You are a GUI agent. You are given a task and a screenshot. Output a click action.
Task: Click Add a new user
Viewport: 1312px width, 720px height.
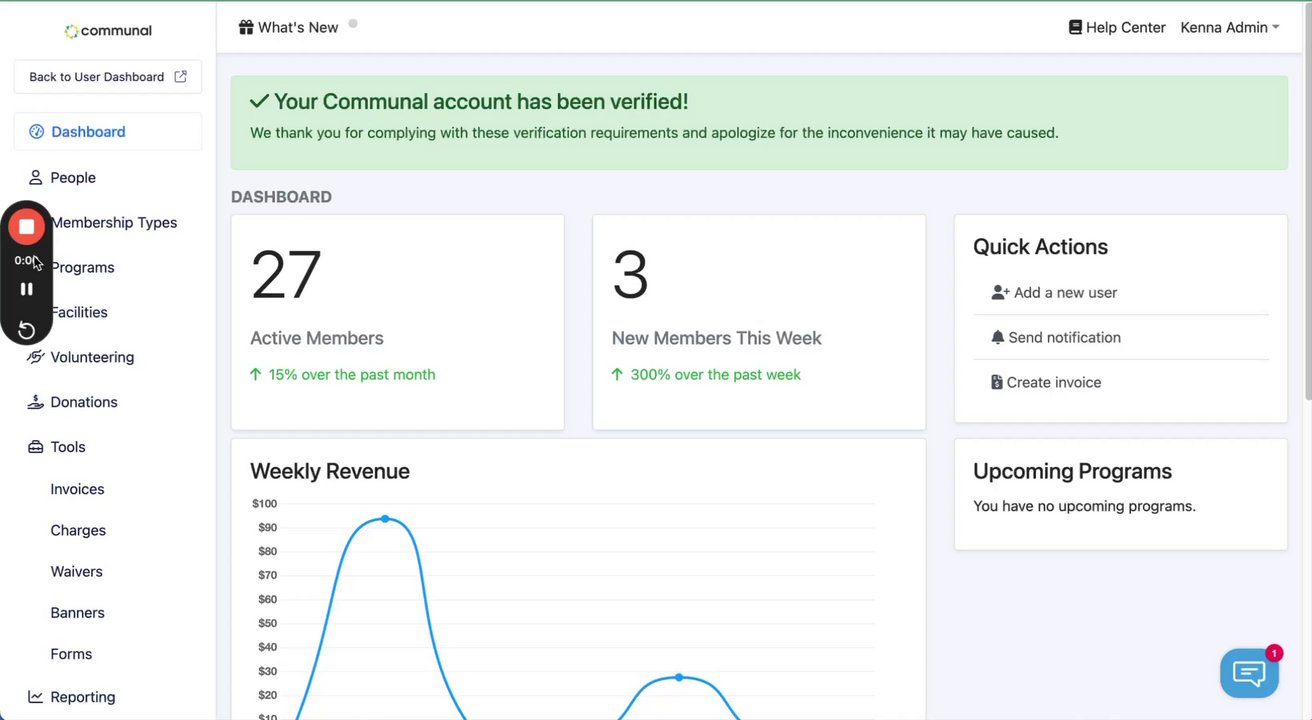pyautogui.click(x=1064, y=293)
